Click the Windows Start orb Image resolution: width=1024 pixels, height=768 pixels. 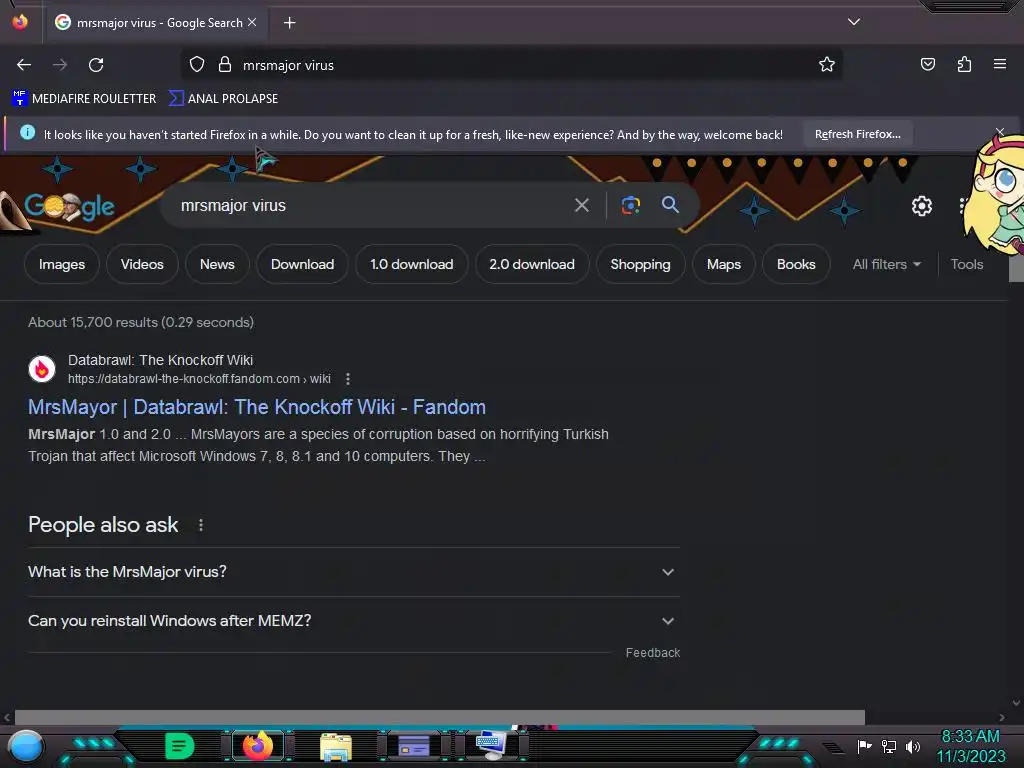pyautogui.click(x=26, y=746)
